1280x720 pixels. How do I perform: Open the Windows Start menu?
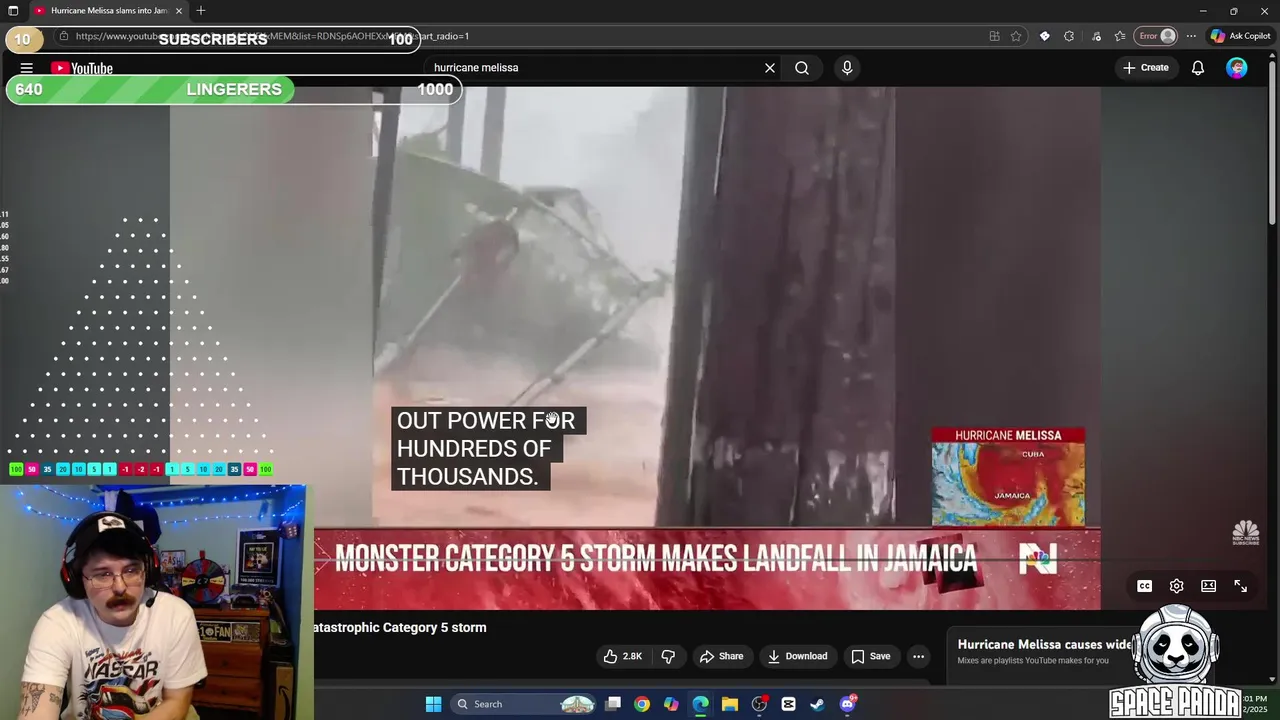pos(433,704)
